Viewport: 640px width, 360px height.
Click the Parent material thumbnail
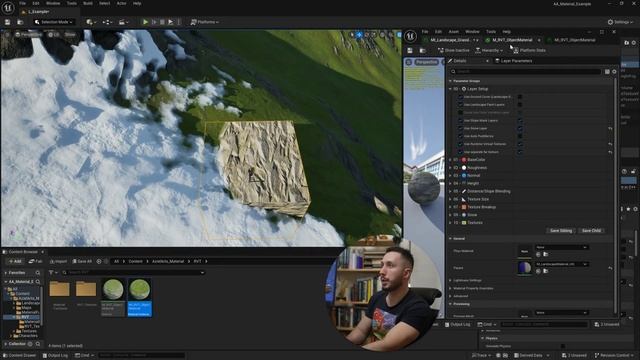(x=524, y=268)
